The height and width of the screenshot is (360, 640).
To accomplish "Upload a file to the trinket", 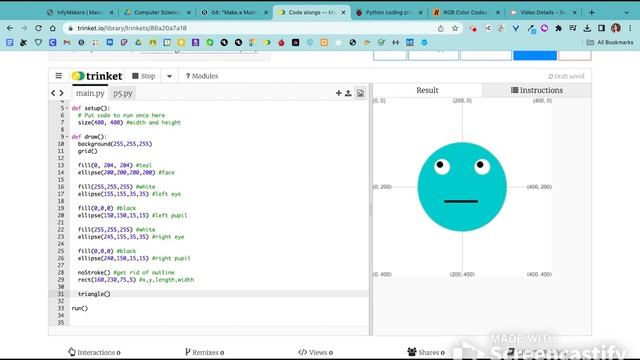I will [348, 93].
